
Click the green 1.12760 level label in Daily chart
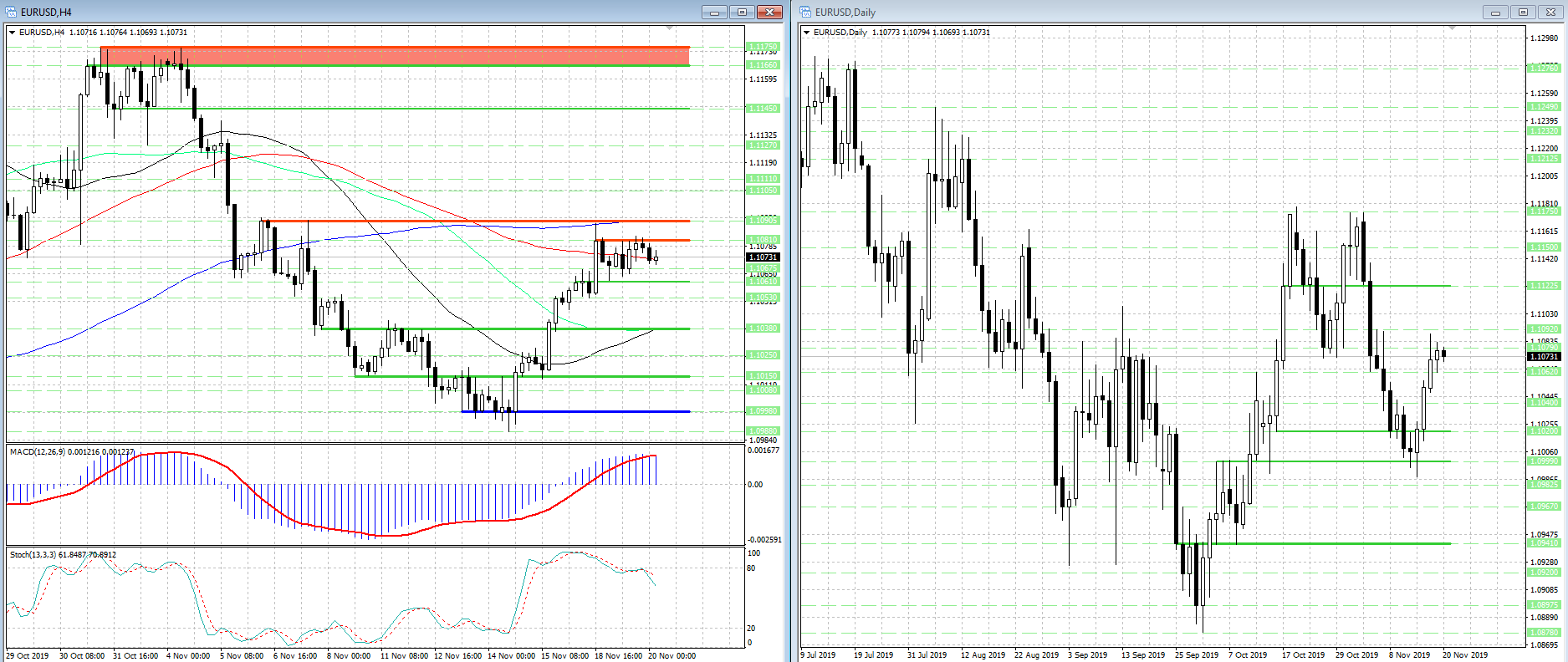(1544, 68)
